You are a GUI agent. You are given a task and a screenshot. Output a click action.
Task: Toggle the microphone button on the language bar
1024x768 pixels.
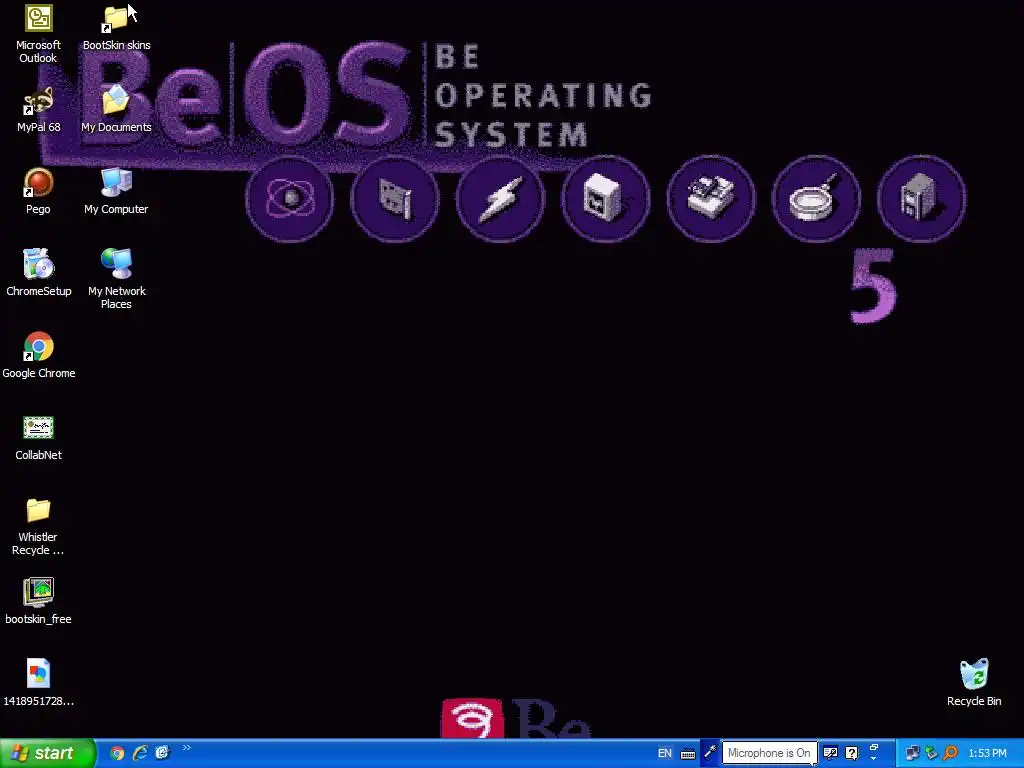(710, 753)
